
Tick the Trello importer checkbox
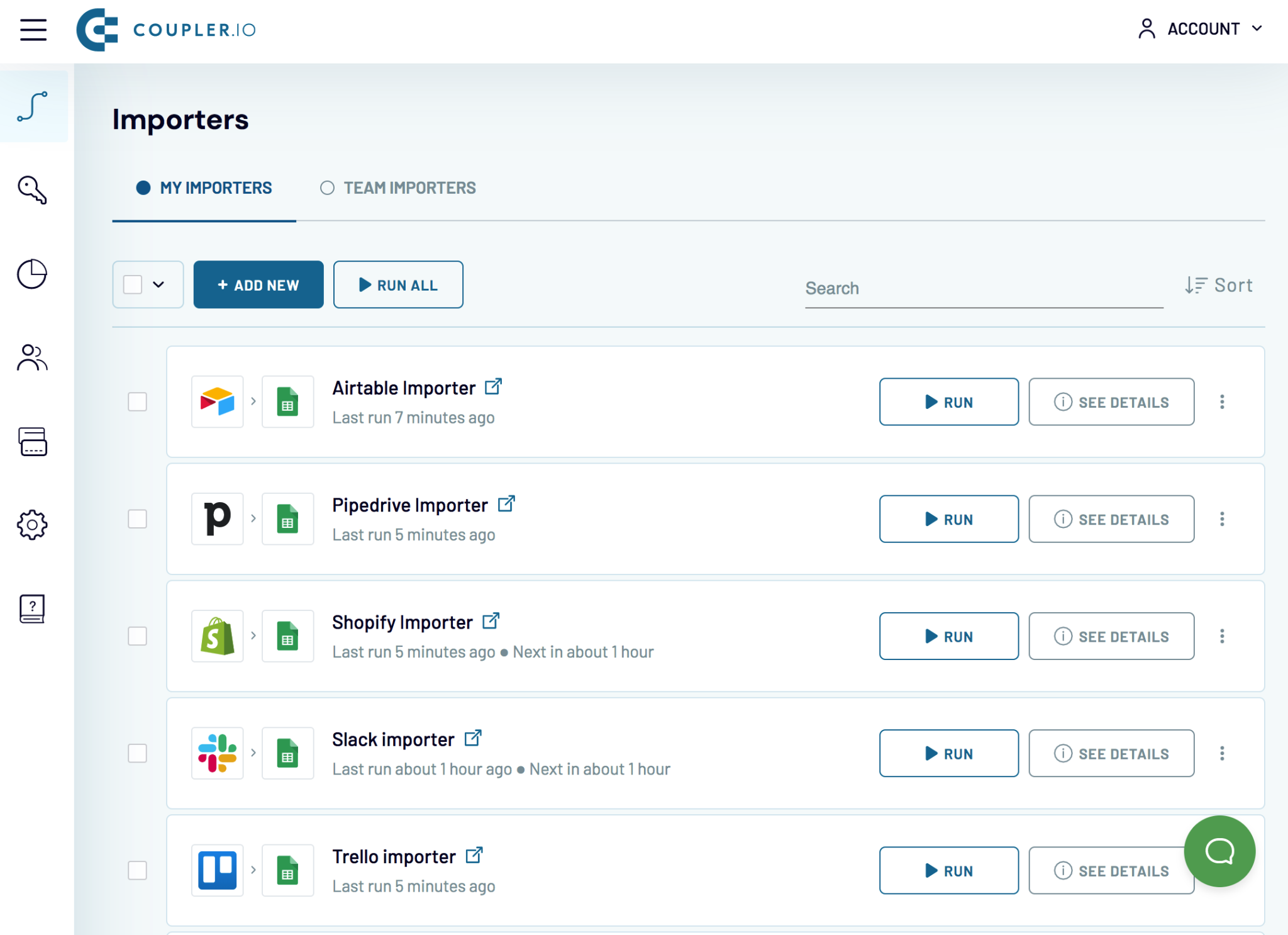(x=137, y=870)
